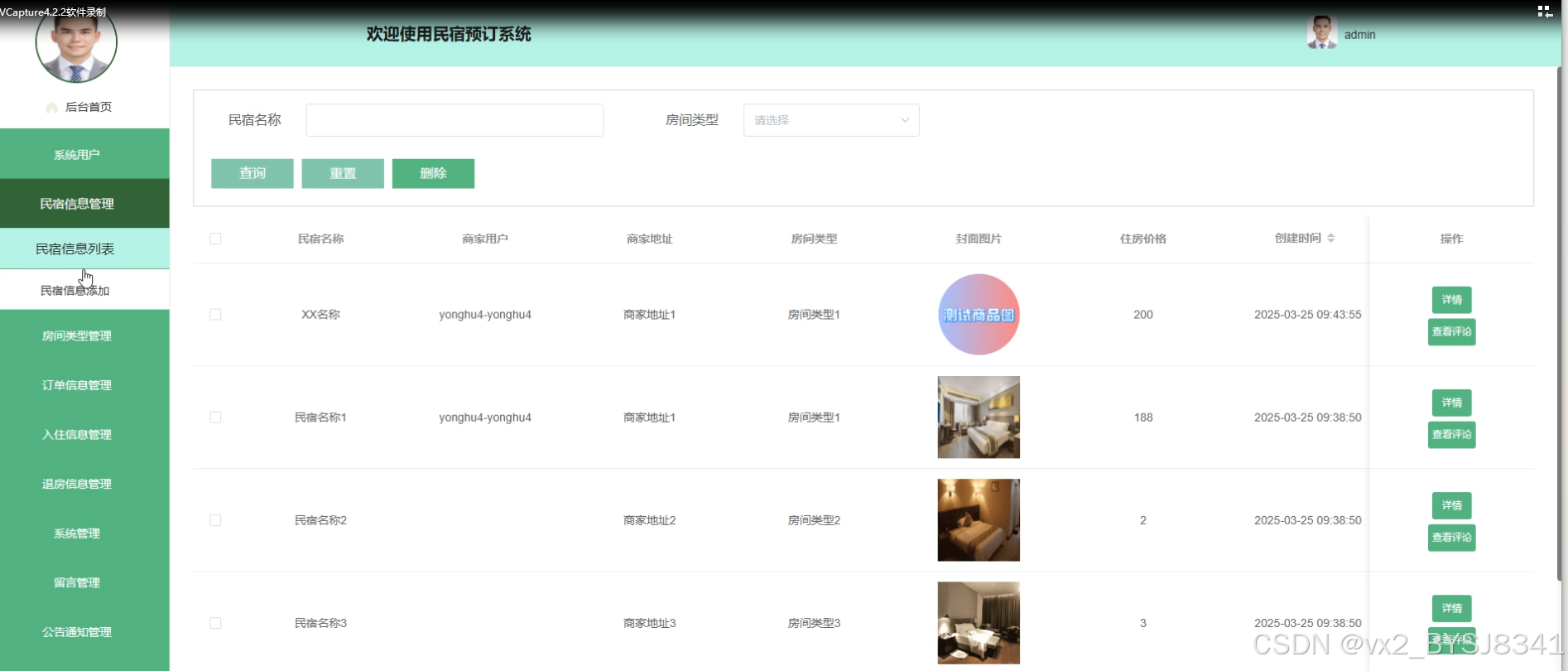Open 详情 for 民宿名称2 row
Image resolution: width=1568 pixels, height=671 pixels.
tap(1451, 505)
